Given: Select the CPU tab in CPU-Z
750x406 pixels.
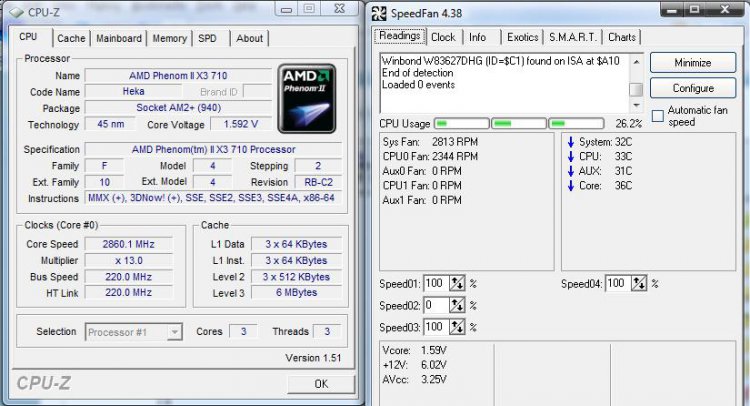Looking at the screenshot, I should [28, 37].
